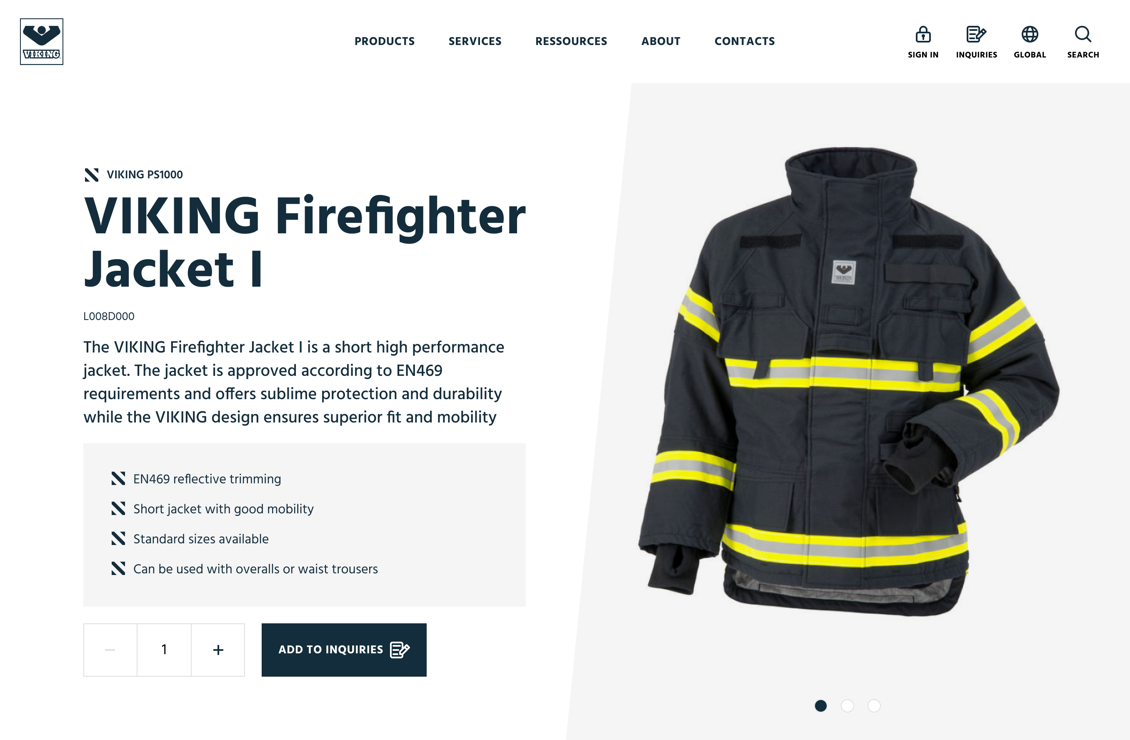Click the plus quantity stepper

218,650
